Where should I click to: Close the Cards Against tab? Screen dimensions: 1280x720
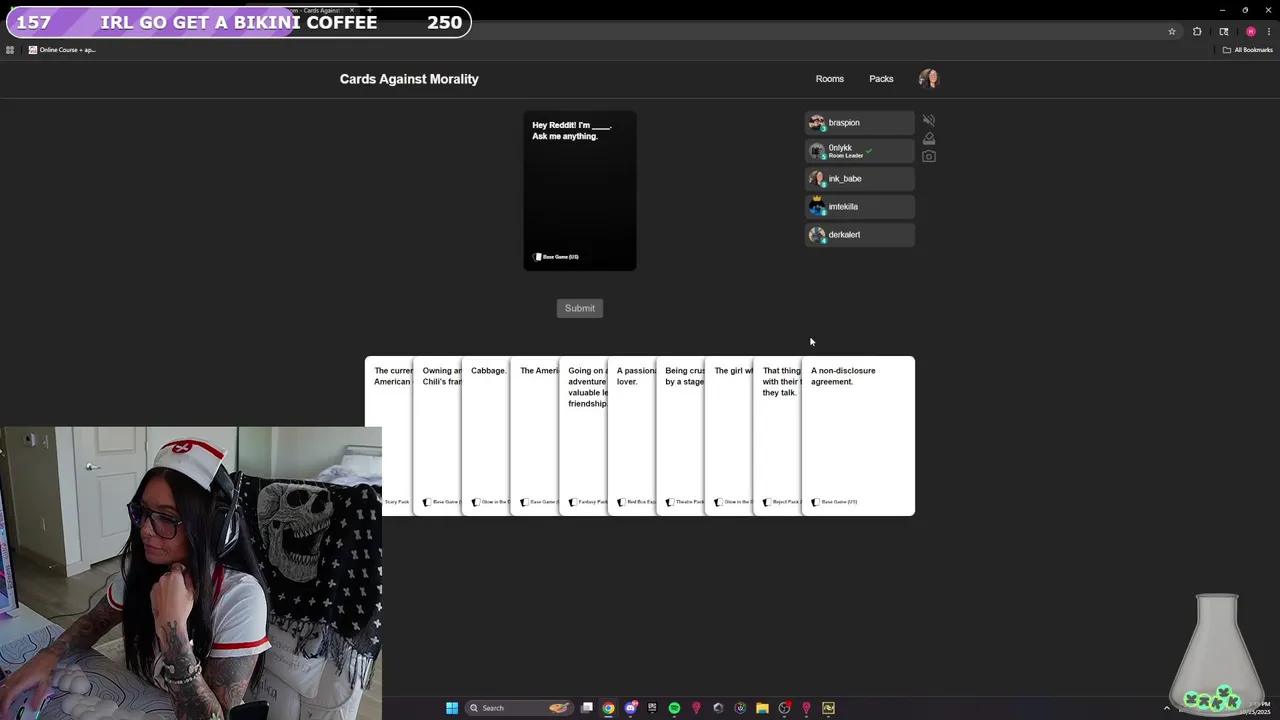(352, 10)
